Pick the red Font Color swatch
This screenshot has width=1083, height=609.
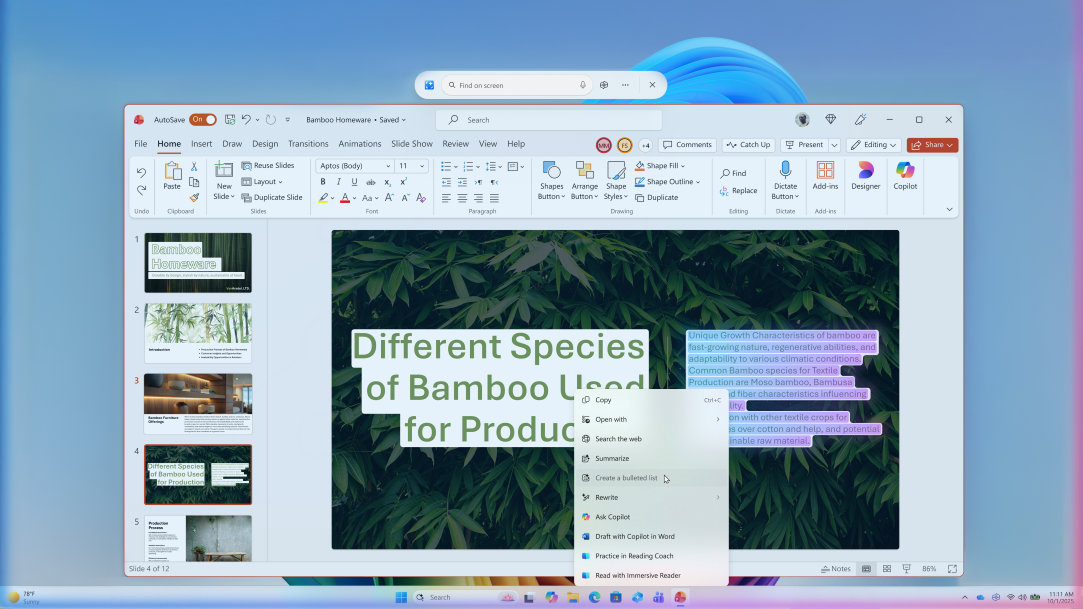(x=345, y=199)
